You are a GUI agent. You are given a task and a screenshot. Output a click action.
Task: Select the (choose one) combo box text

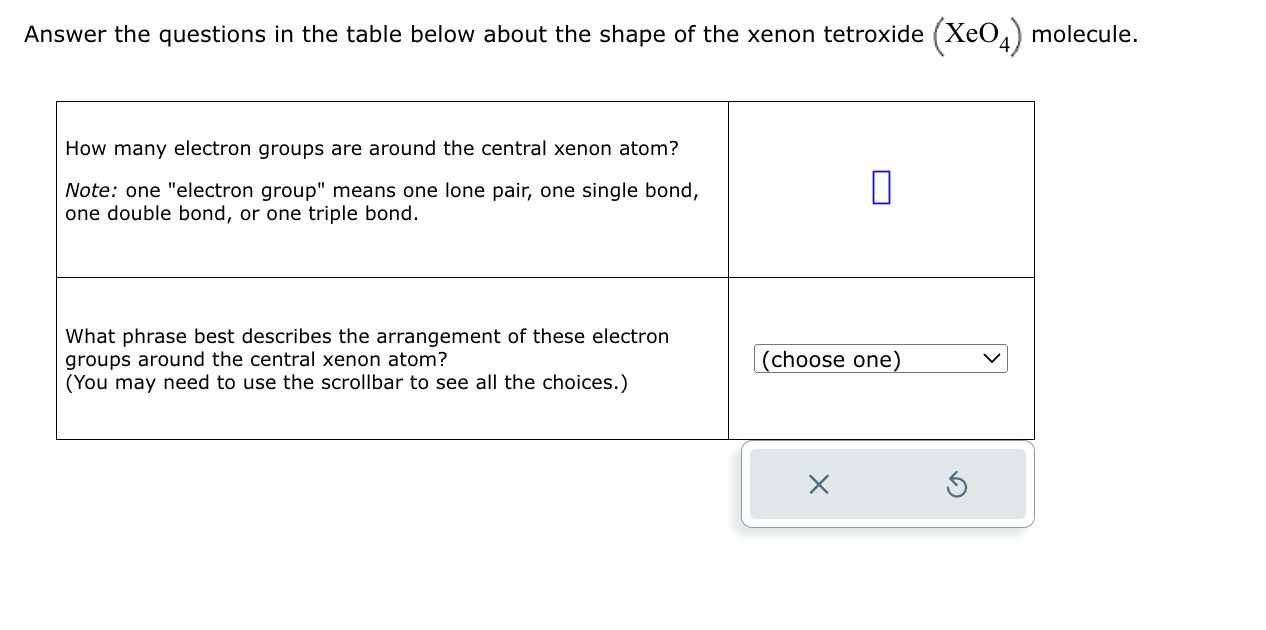pos(830,358)
